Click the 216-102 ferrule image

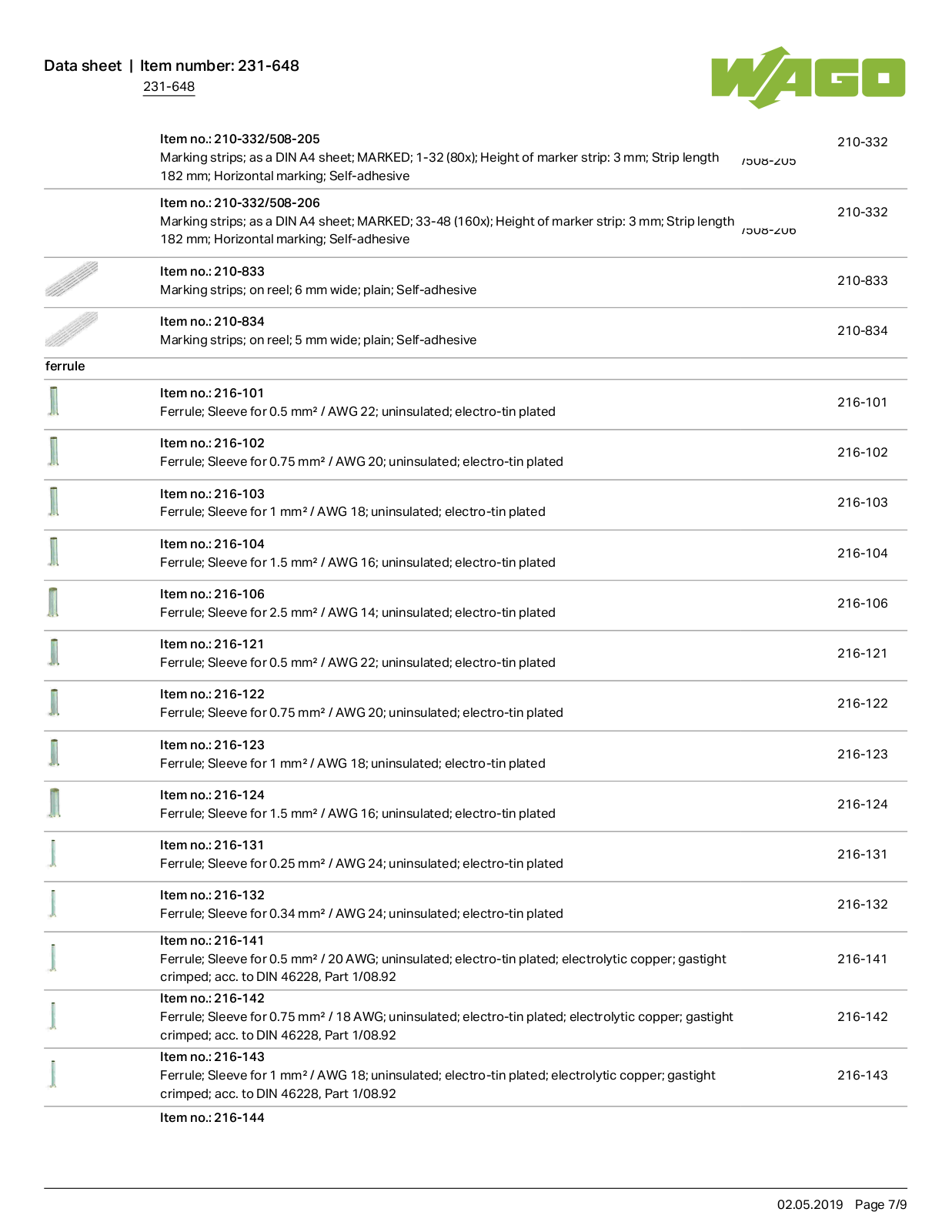54,451
